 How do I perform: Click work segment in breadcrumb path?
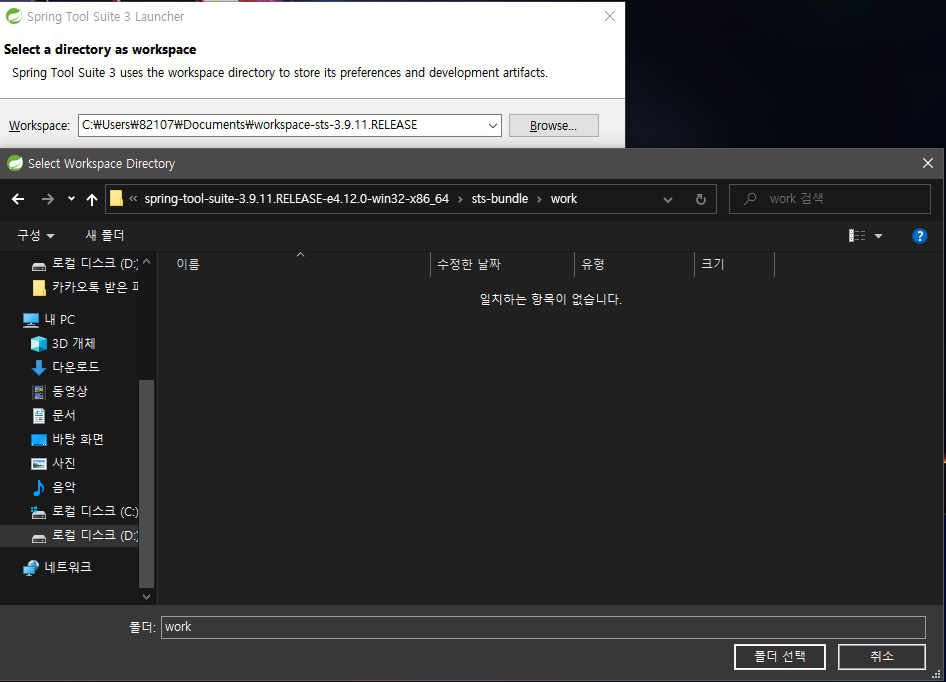[563, 199]
